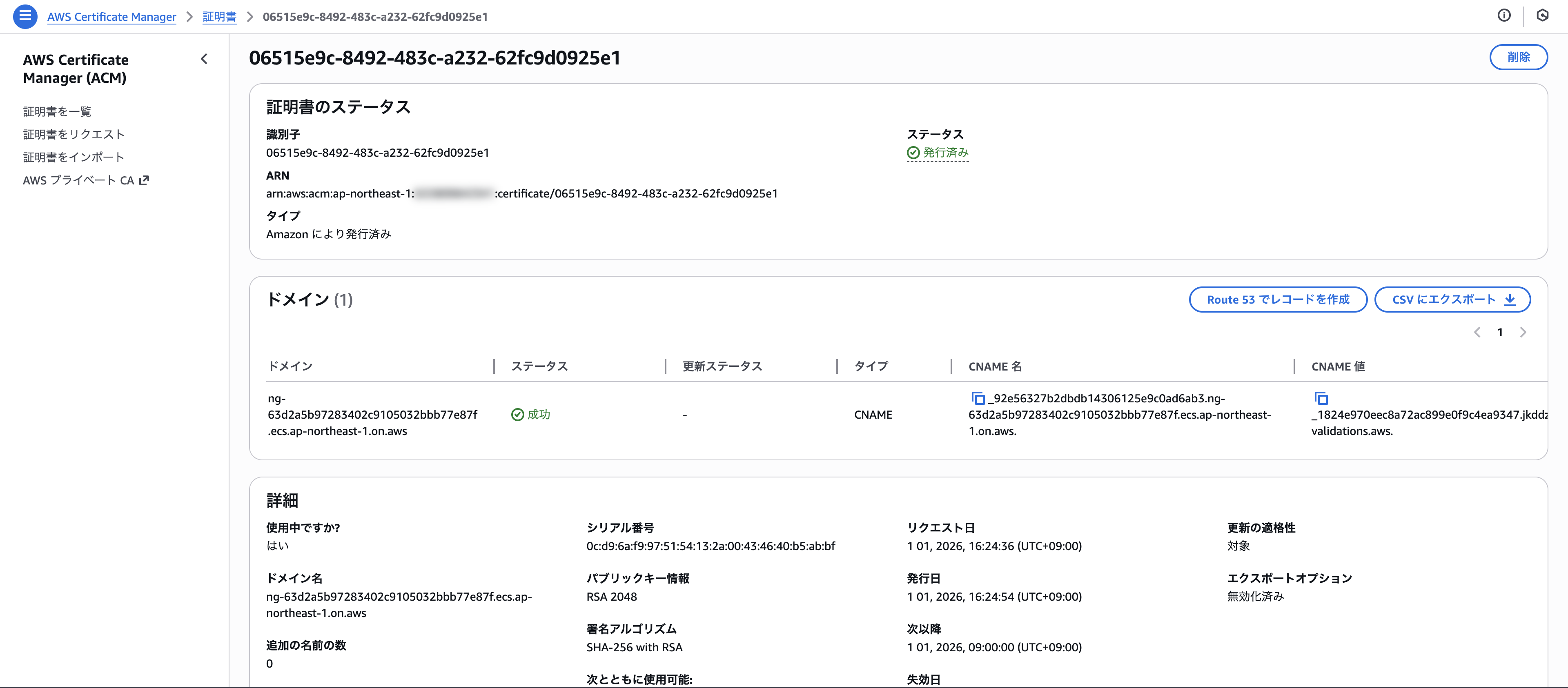
Task: Collapse the ACM side navigation panel
Action: point(204,59)
